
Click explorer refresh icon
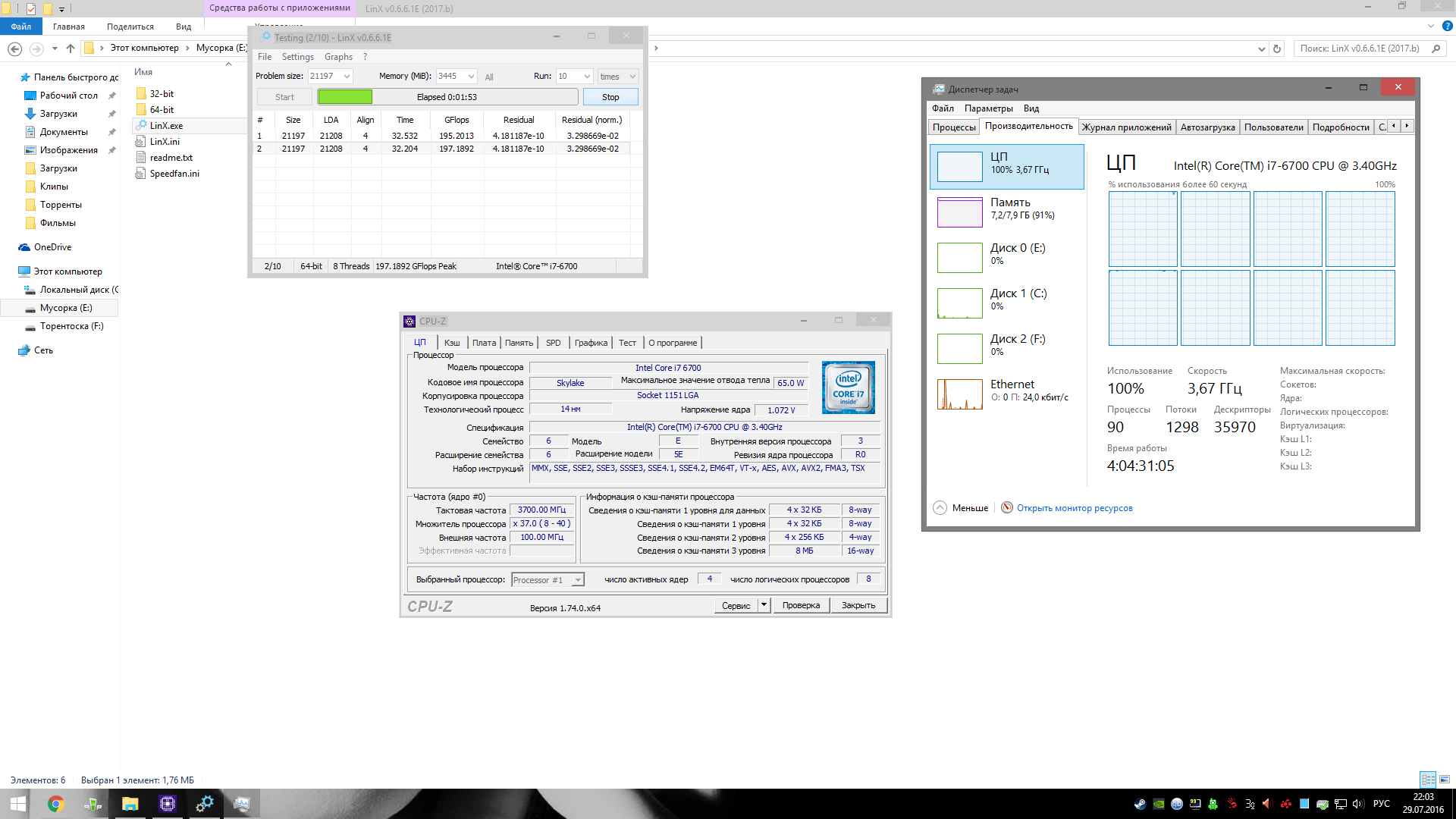pos(1277,49)
